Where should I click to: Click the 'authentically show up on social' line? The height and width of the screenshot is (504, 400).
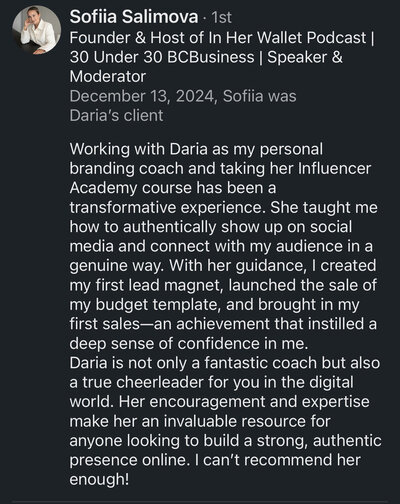click(237, 227)
